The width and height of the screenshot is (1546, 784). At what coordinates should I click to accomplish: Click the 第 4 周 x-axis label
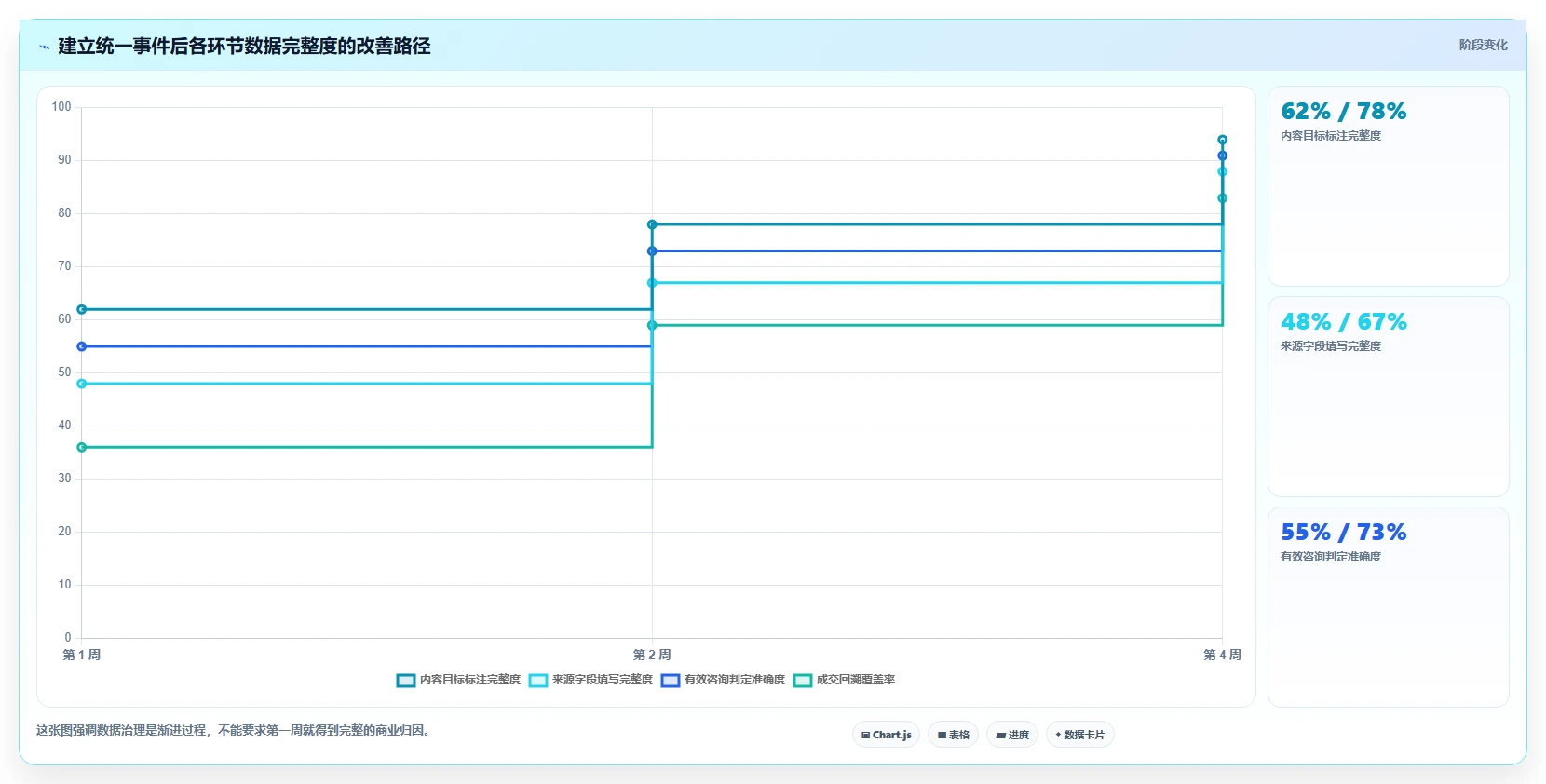pos(1222,655)
